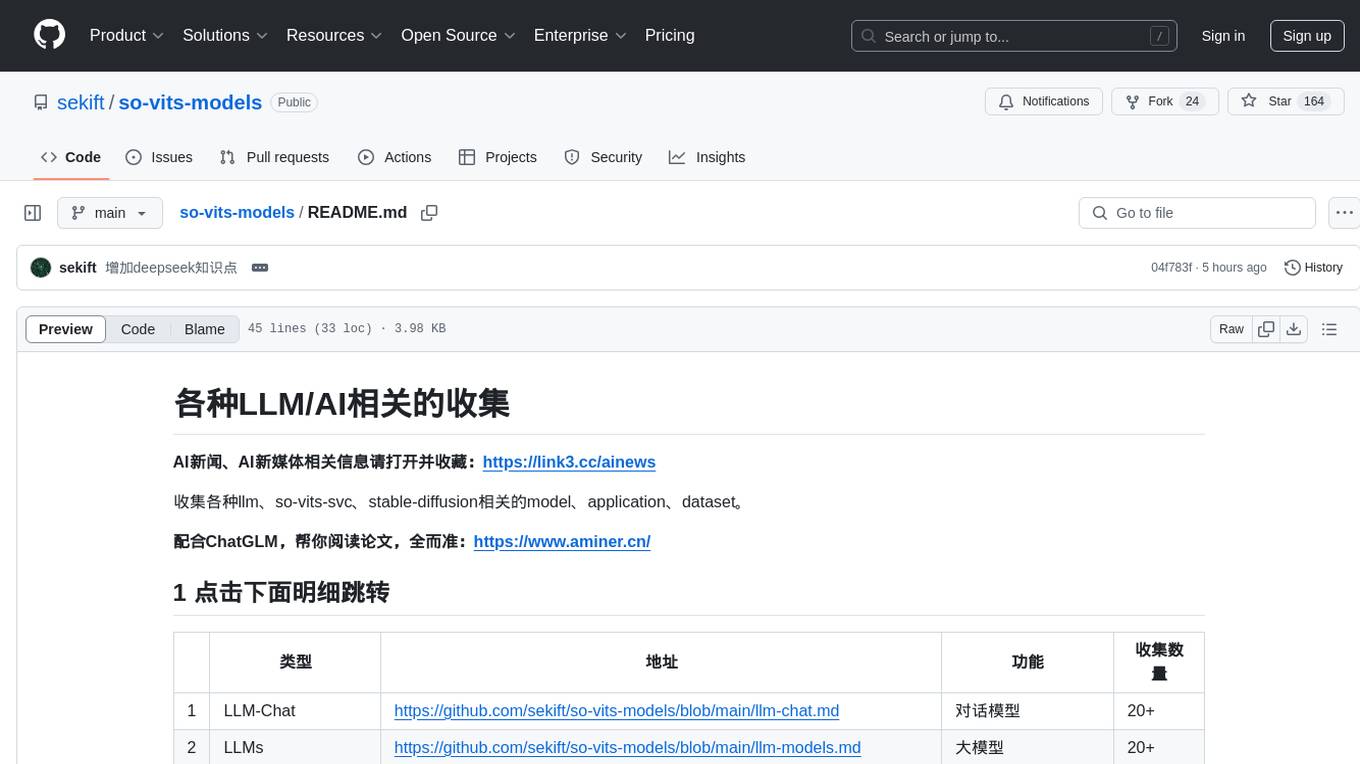
Task: Open the Pricing page
Action: click(670, 35)
